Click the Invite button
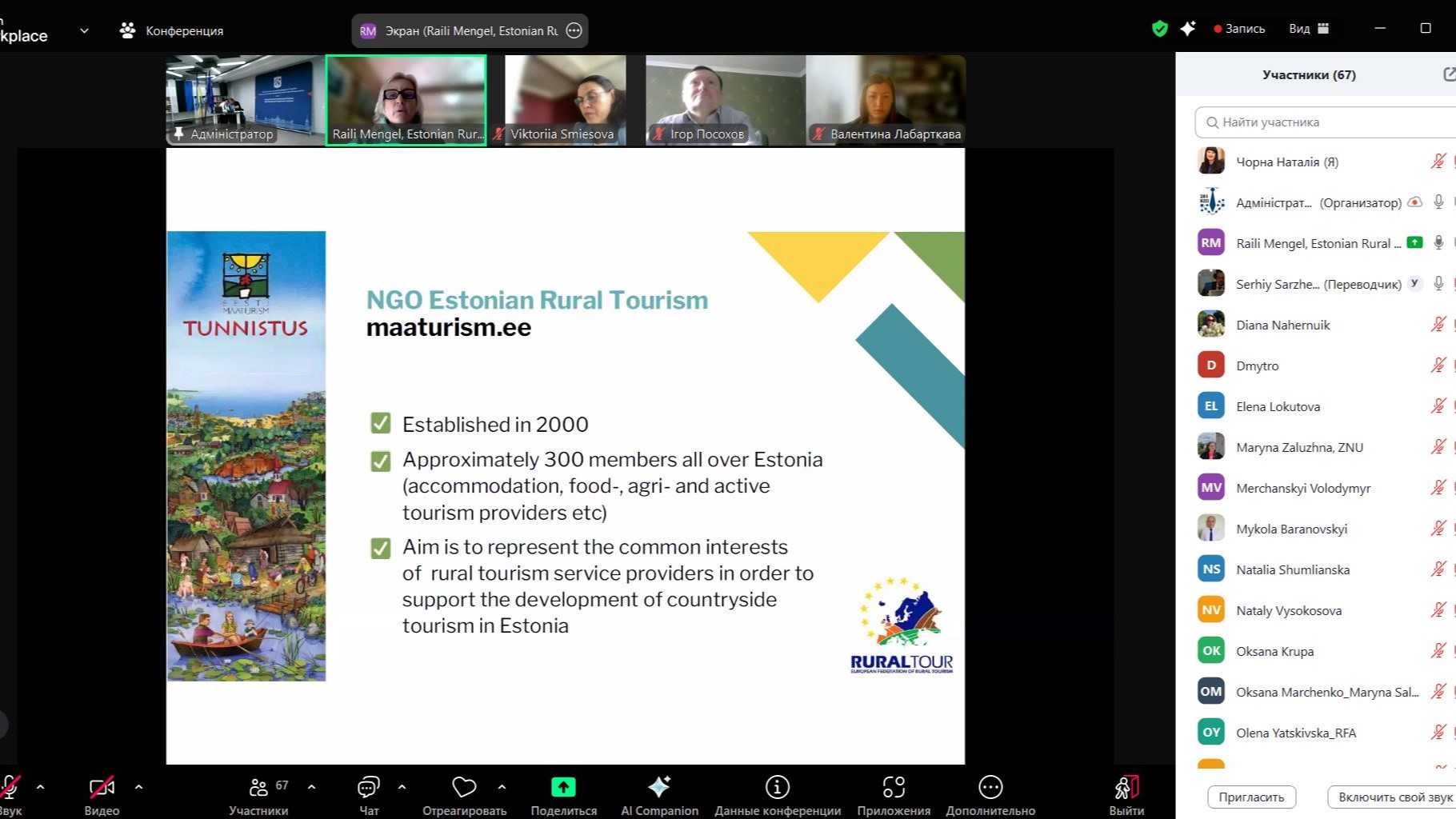The width and height of the screenshot is (1456, 819). (x=1251, y=797)
